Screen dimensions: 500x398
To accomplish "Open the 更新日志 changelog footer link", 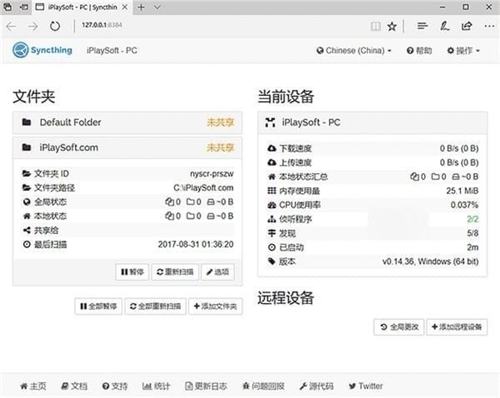I will coord(206,386).
